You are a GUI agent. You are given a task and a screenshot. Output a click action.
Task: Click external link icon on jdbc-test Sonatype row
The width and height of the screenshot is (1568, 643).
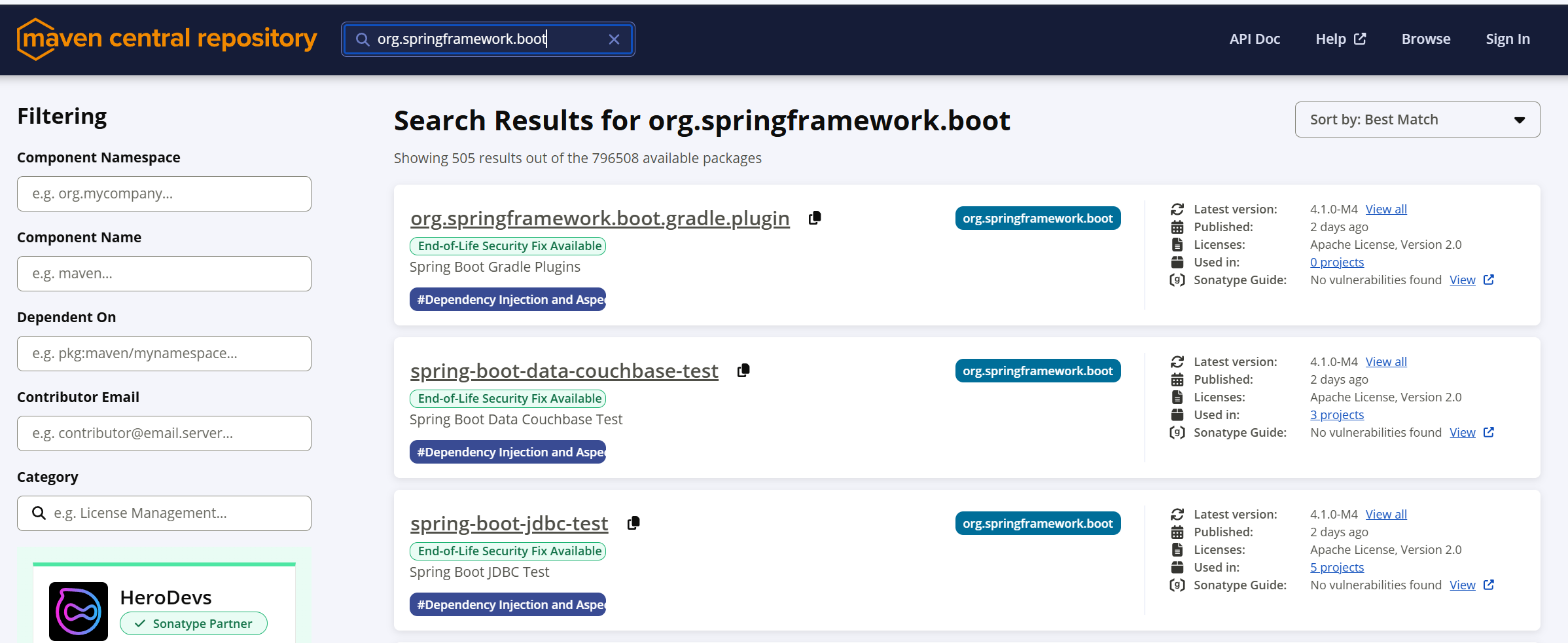pos(1489,585)
